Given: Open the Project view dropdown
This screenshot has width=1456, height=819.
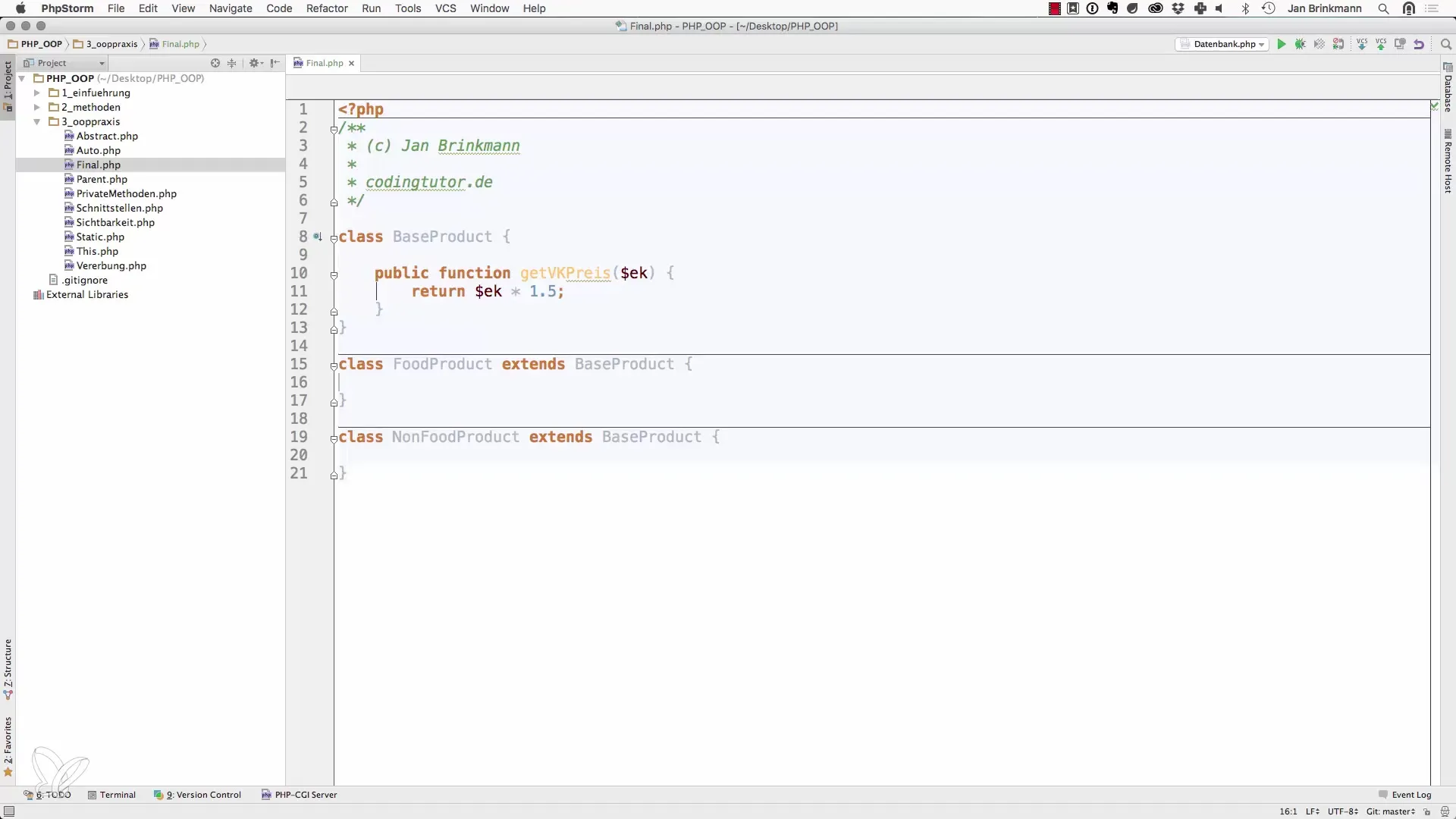Looking at the screenshot, I should point(64,63).
